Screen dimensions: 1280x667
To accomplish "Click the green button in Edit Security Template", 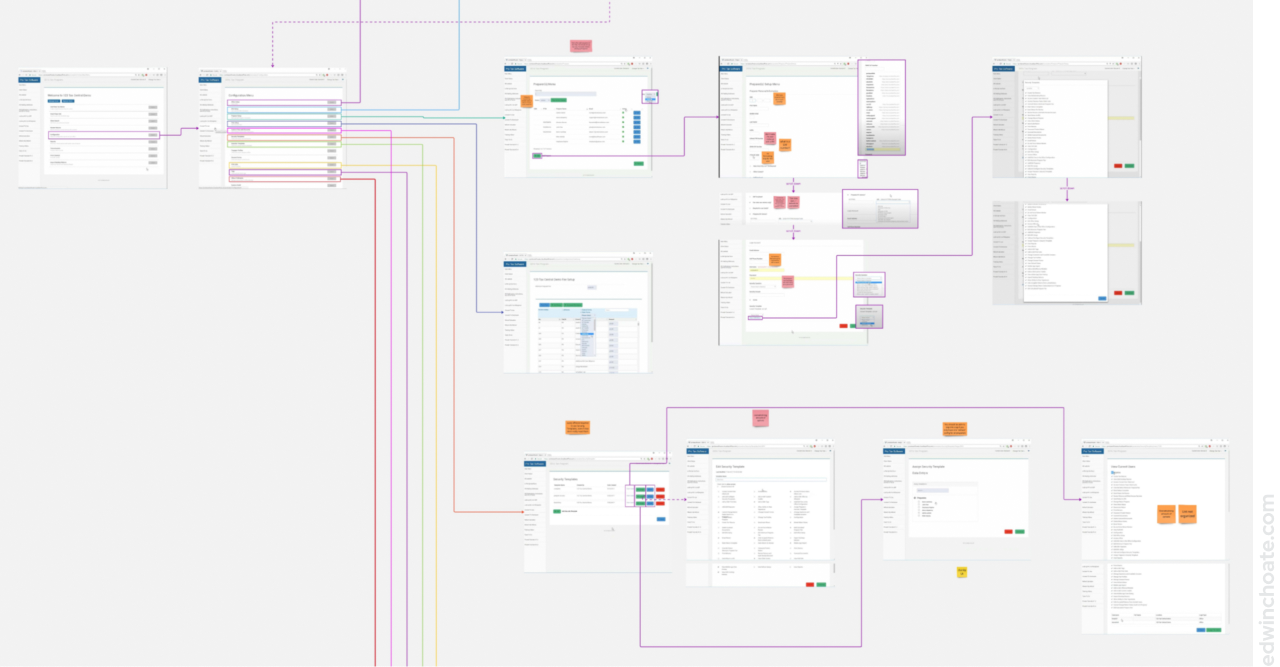I will tap(822, 584).
